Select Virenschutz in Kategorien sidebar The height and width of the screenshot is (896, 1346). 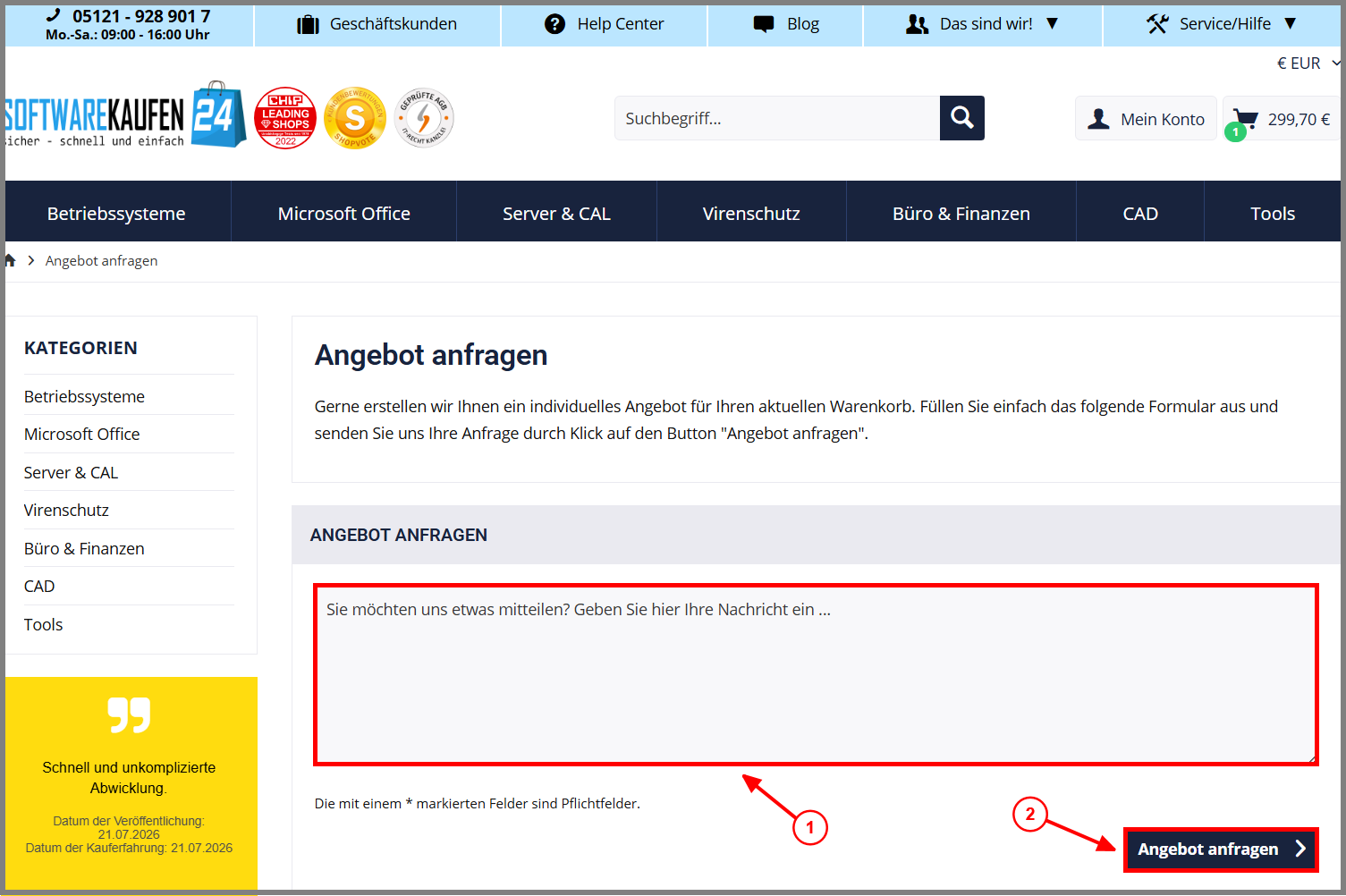click(66, 510)
